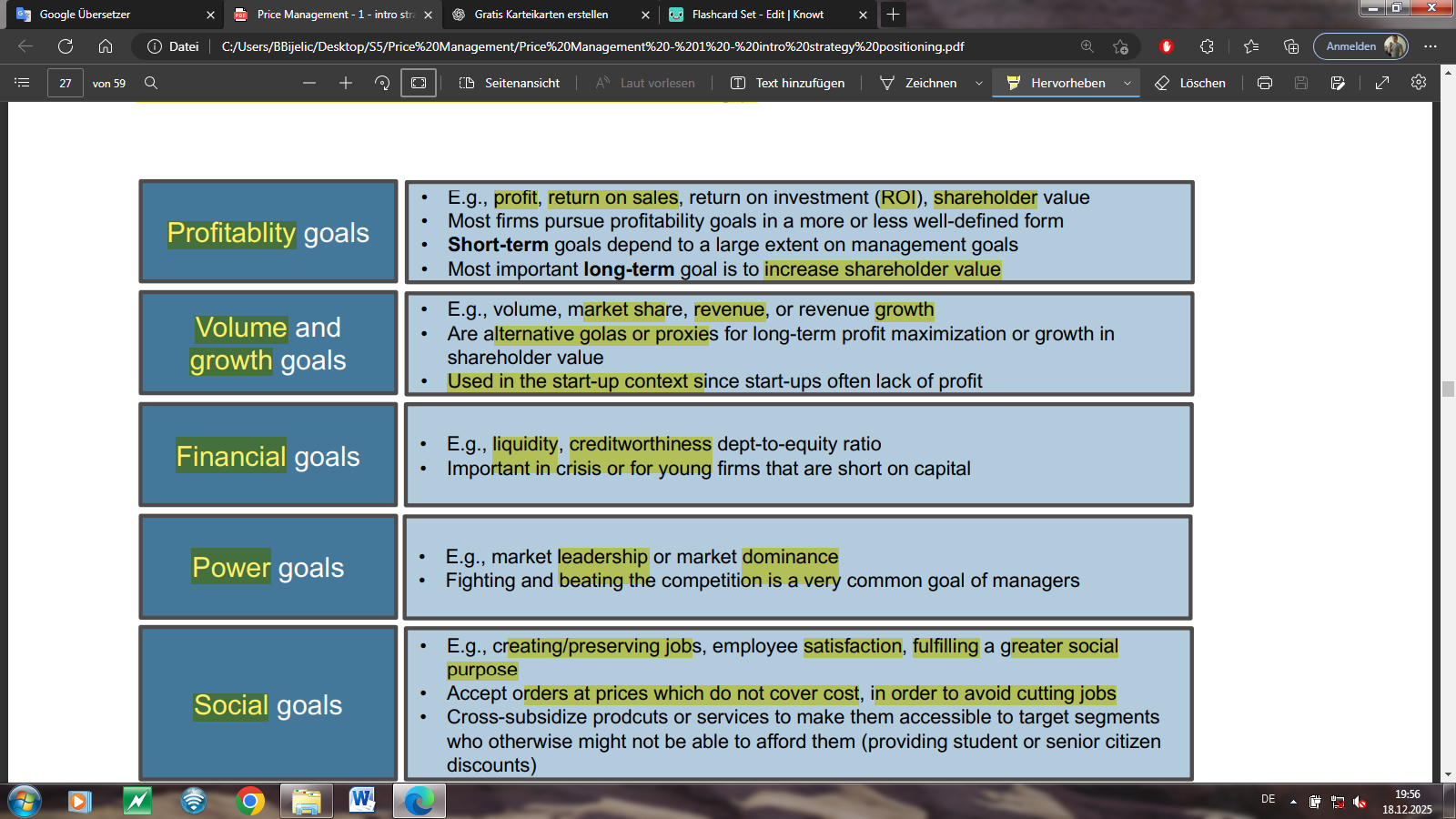Toggle fit-to-page view mode
Image resolution: width=1456 pixels, height=819 pixels.
click(418, 83)
